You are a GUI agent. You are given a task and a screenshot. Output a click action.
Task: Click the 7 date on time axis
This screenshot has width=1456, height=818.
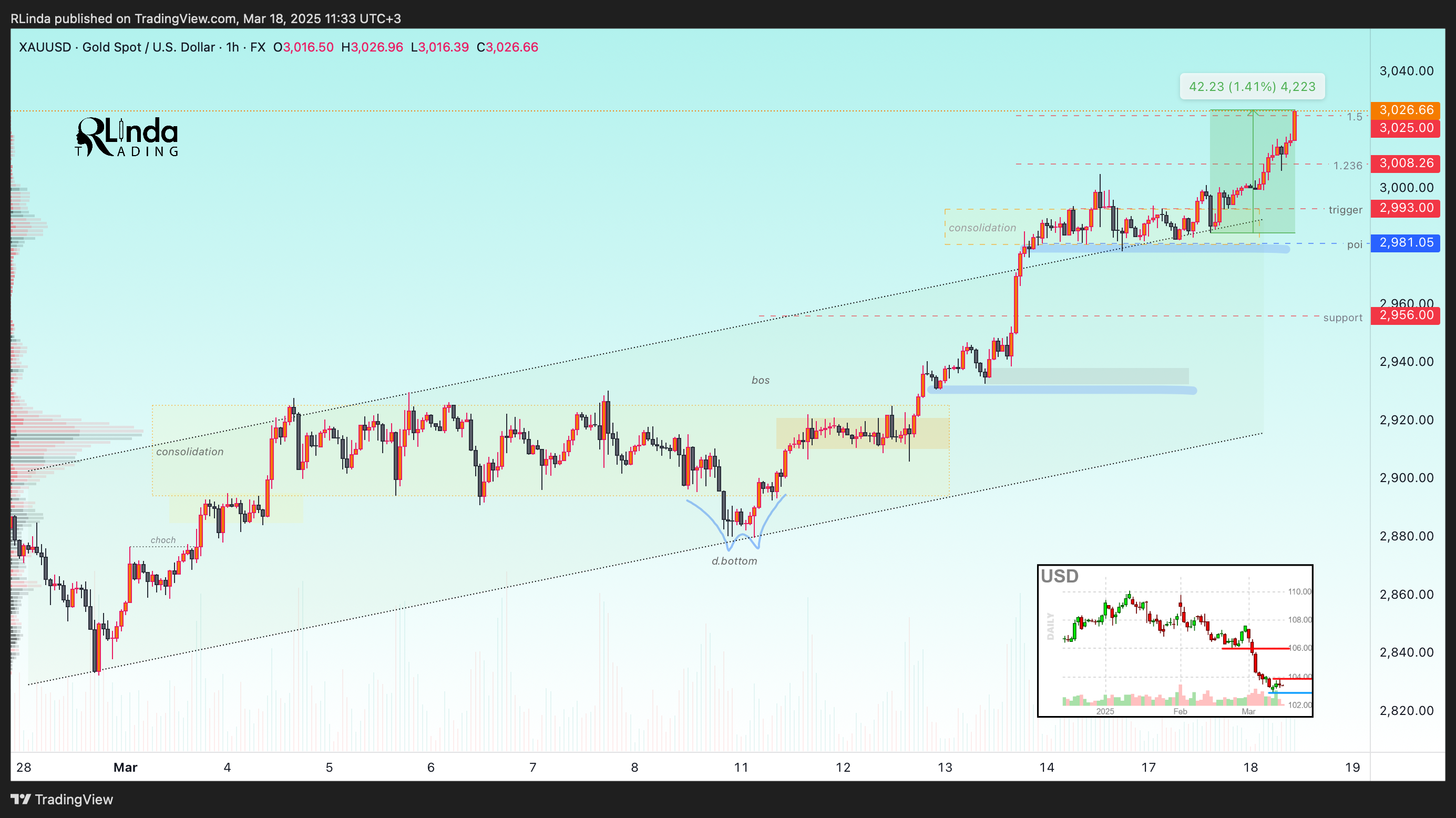pos(532,768)
